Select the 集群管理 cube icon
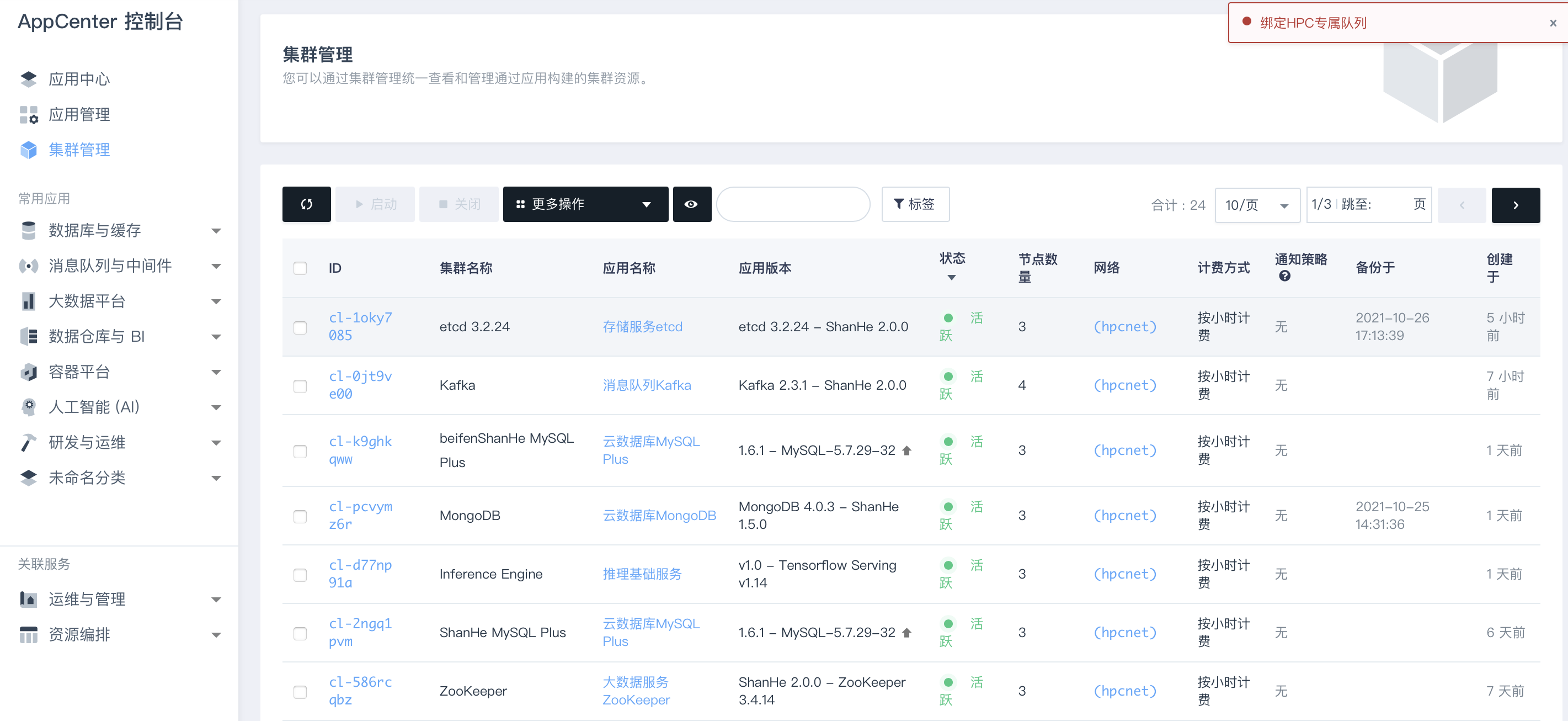 click(28, 150)
